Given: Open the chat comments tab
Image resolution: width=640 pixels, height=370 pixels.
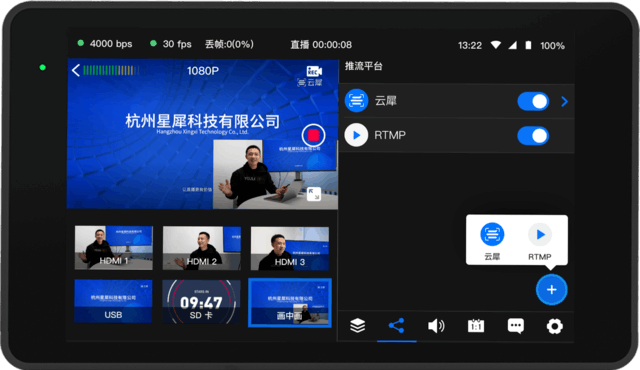Looking at the screenshot, I should pyautogui.click(x=515, y=326).
